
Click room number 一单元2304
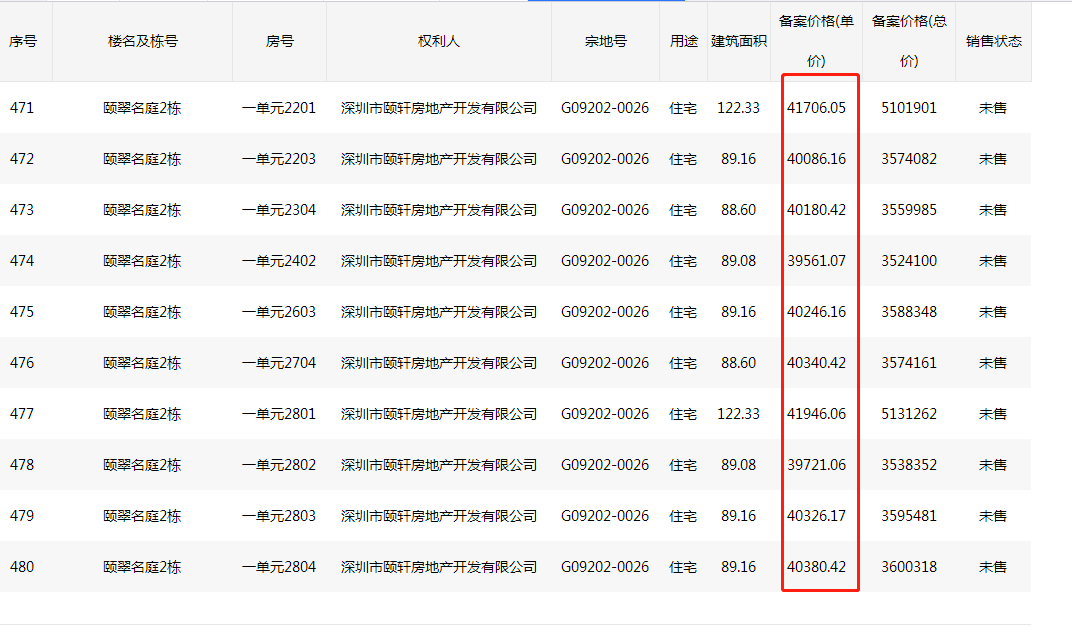[x=279, y=209]
